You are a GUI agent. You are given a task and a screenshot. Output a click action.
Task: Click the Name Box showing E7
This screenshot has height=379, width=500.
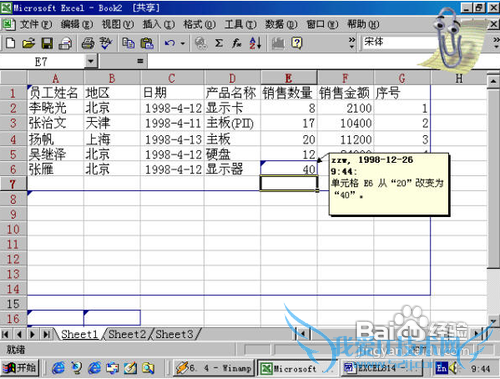tap(43, 62)
